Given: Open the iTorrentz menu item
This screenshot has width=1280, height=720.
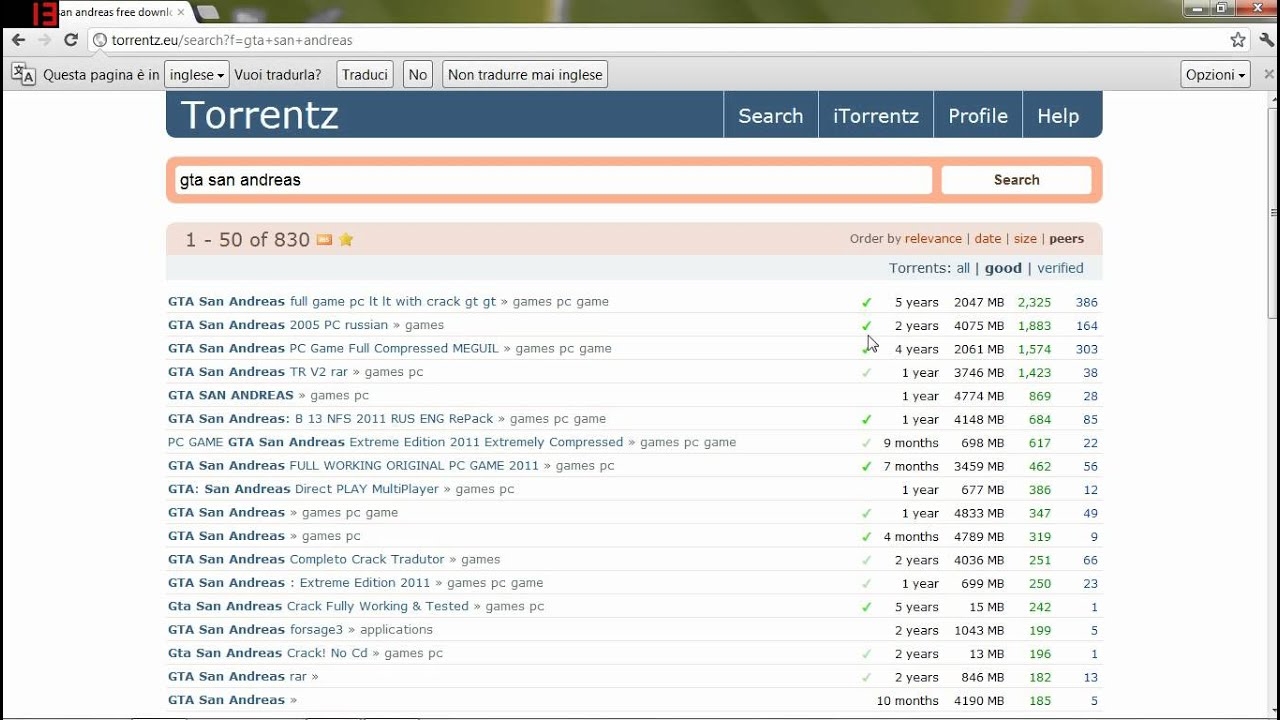Looking at the screenshot, I should click(x=875, y=116).
